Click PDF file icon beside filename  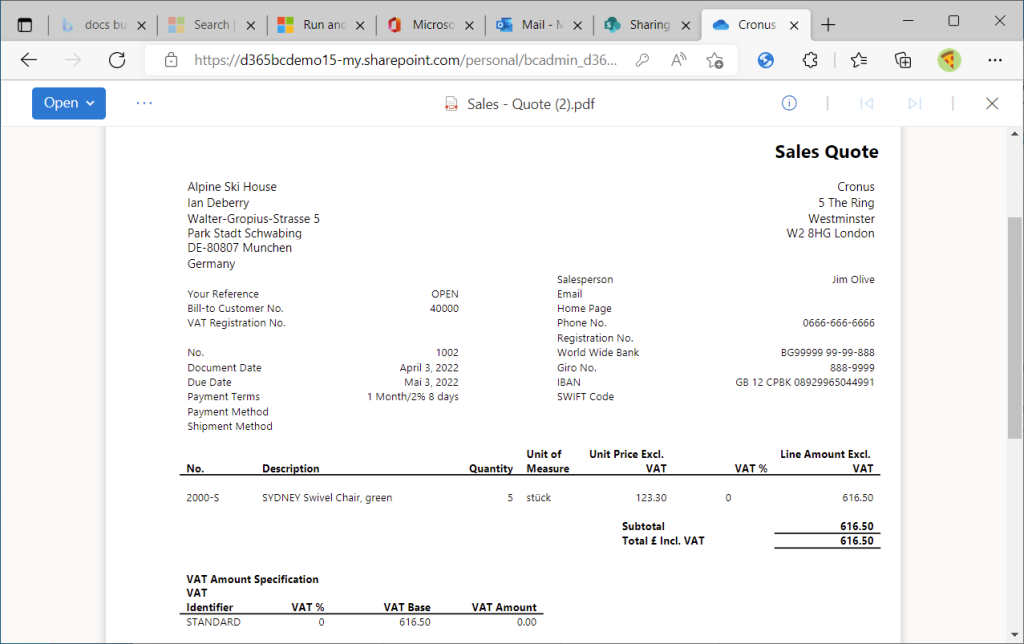[x=451, y=104]
